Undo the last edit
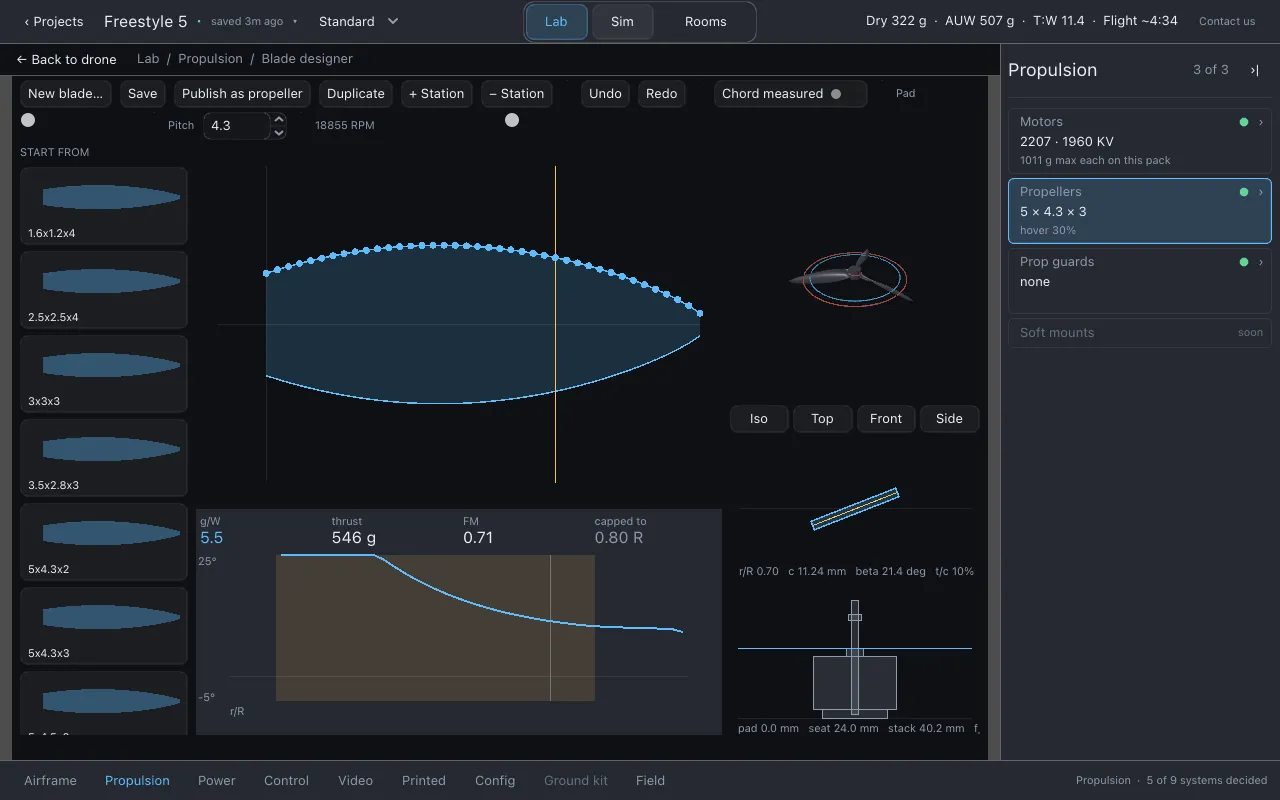The width and height of the screenshot is (1280, 800). [605, 94]
